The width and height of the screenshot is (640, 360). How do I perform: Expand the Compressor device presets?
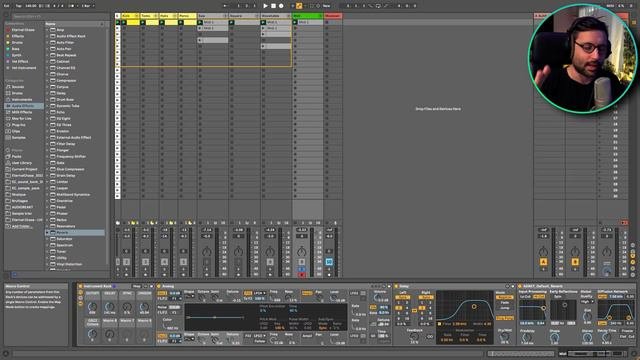[x=47, y=80]
